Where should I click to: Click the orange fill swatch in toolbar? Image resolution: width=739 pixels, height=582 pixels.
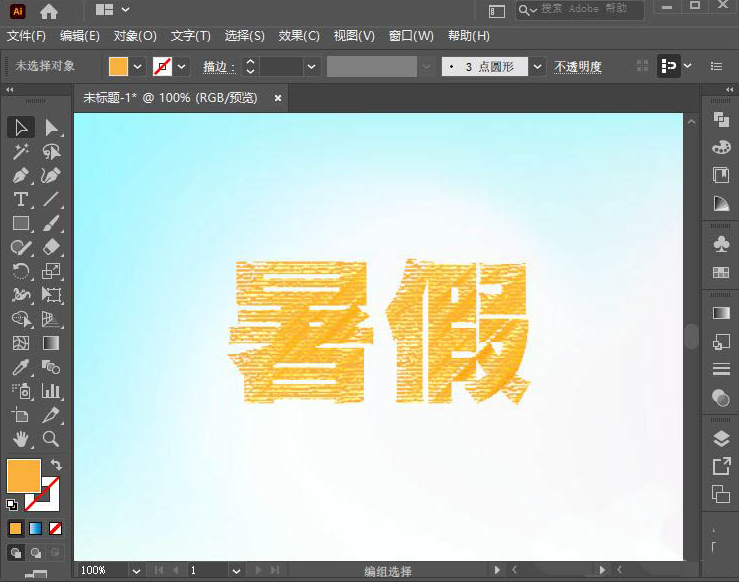click(24, 476)
